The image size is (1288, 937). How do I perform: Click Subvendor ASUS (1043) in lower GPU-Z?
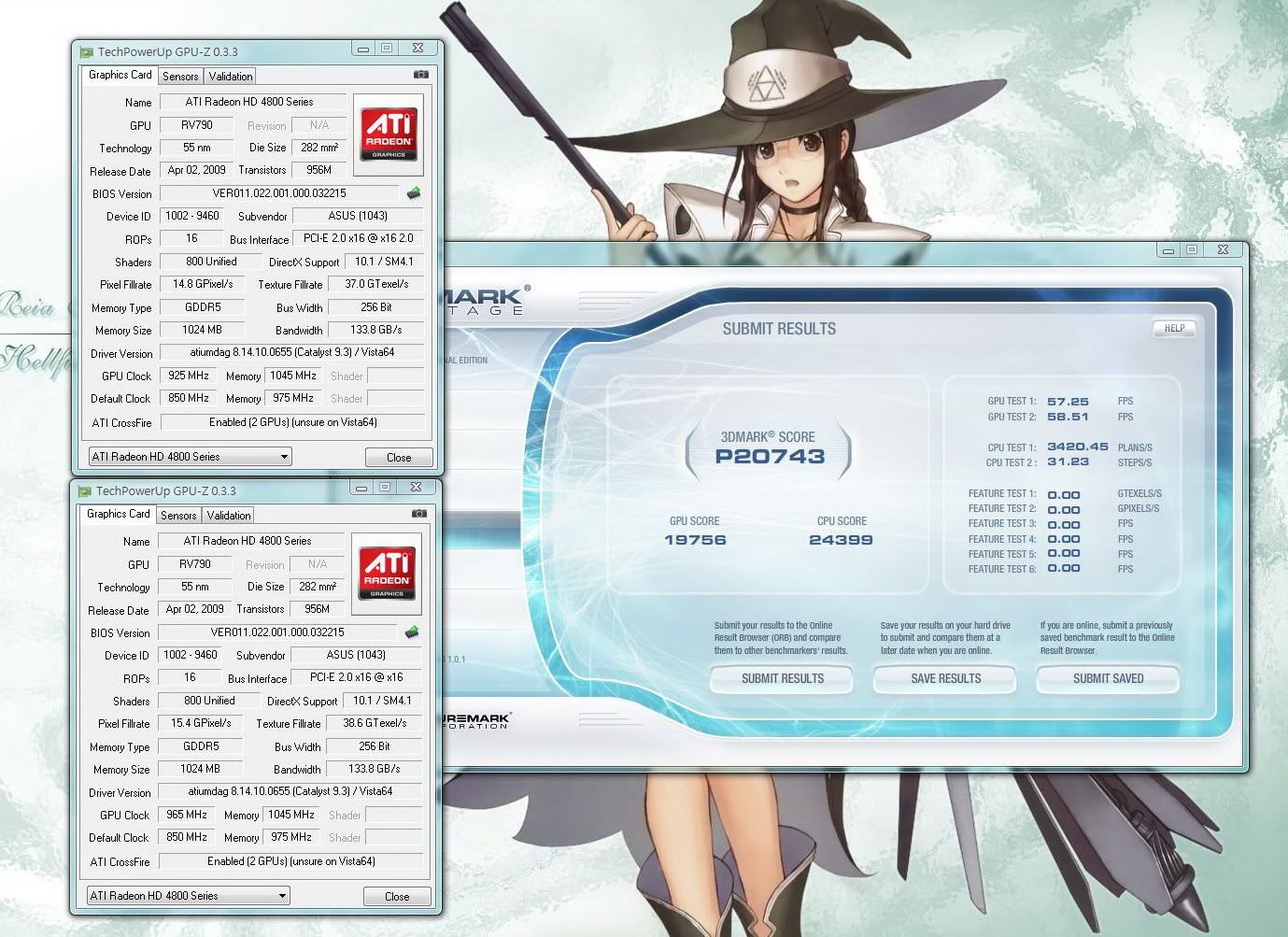coord(357,655)
